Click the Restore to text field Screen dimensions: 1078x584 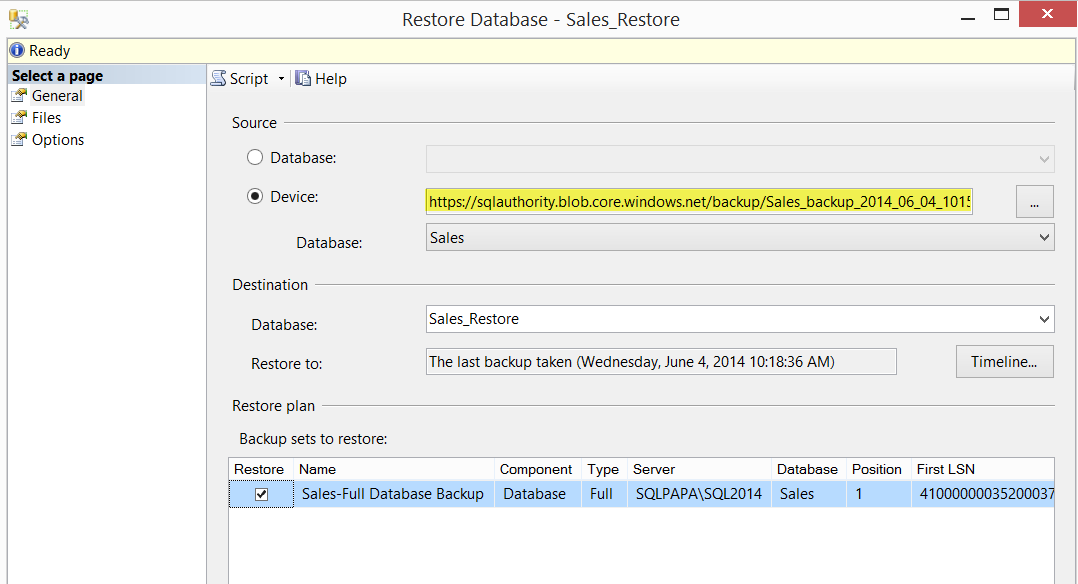coord(661,362)
